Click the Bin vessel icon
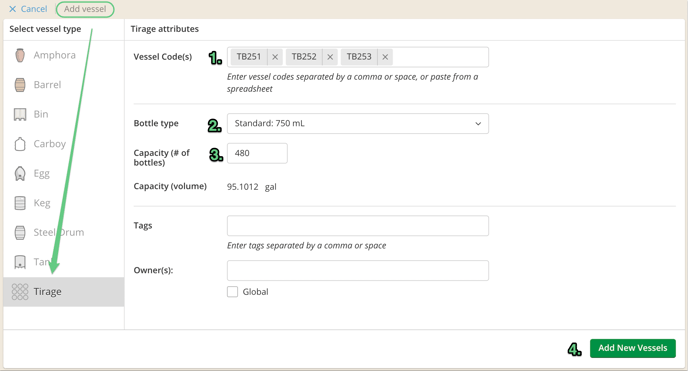This screenshot has height=371, width=688. (20, 114)
